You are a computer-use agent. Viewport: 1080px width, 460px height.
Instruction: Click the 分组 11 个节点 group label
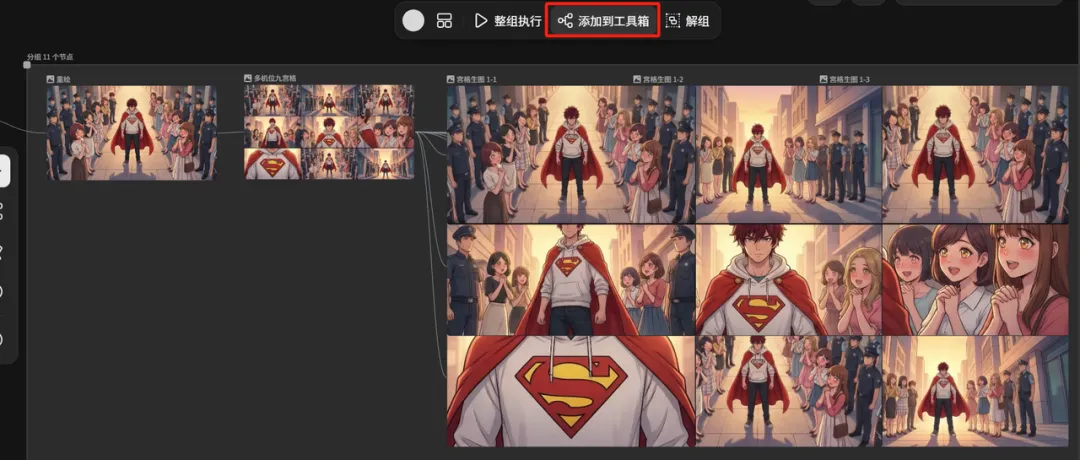tap(50, 56)
